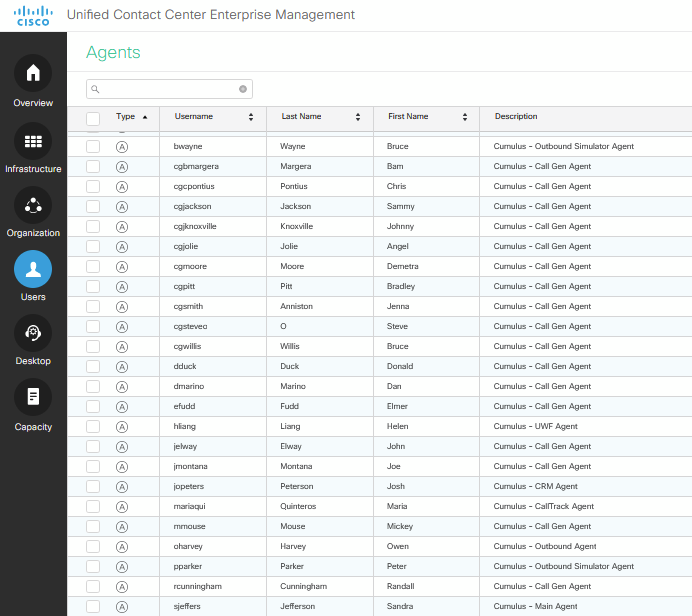Check the box for cgjackson row
Screen dimensions: 692x616
(93, 206)
